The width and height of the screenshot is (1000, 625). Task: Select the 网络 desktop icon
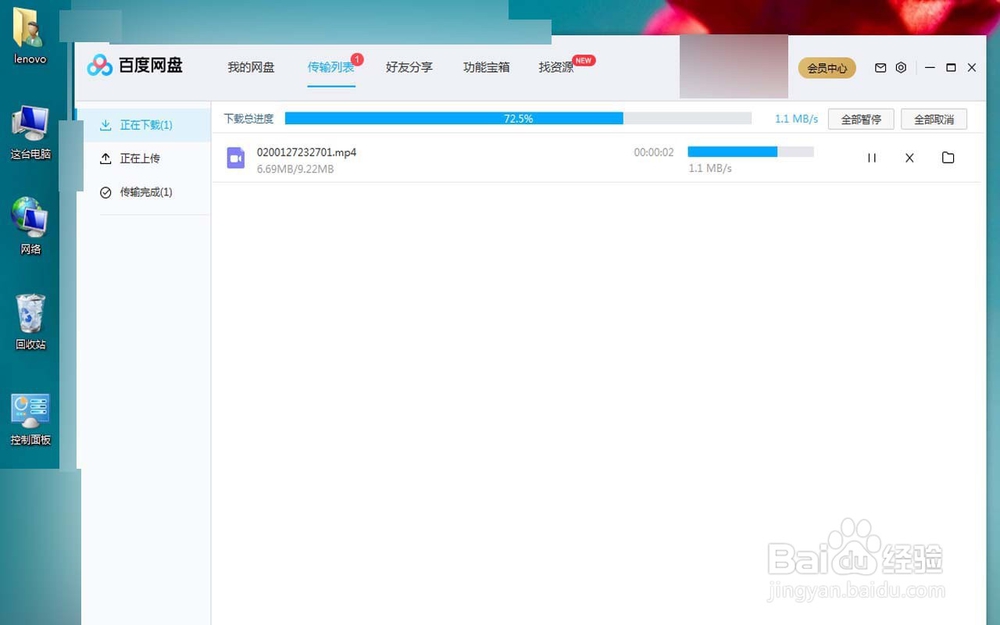[x=30, y=226]
